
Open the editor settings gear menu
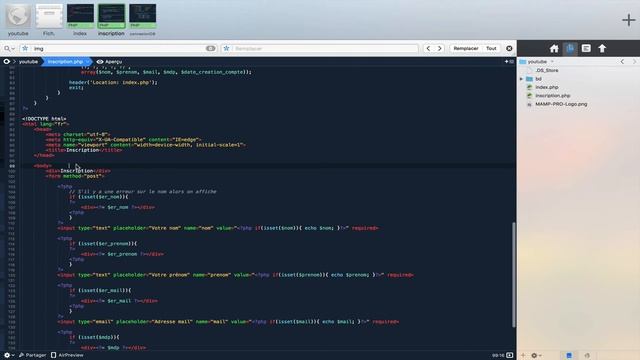(x=8, y=355)
